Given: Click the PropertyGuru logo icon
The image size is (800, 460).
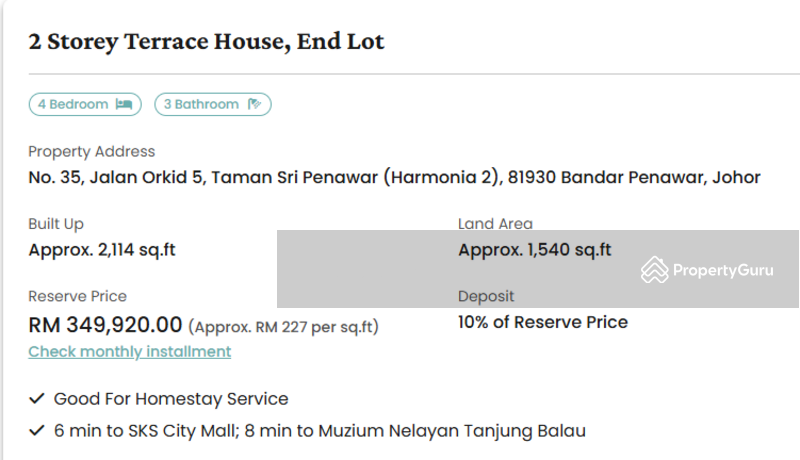Looking at the screenshot, I should (x=655, y=270).
